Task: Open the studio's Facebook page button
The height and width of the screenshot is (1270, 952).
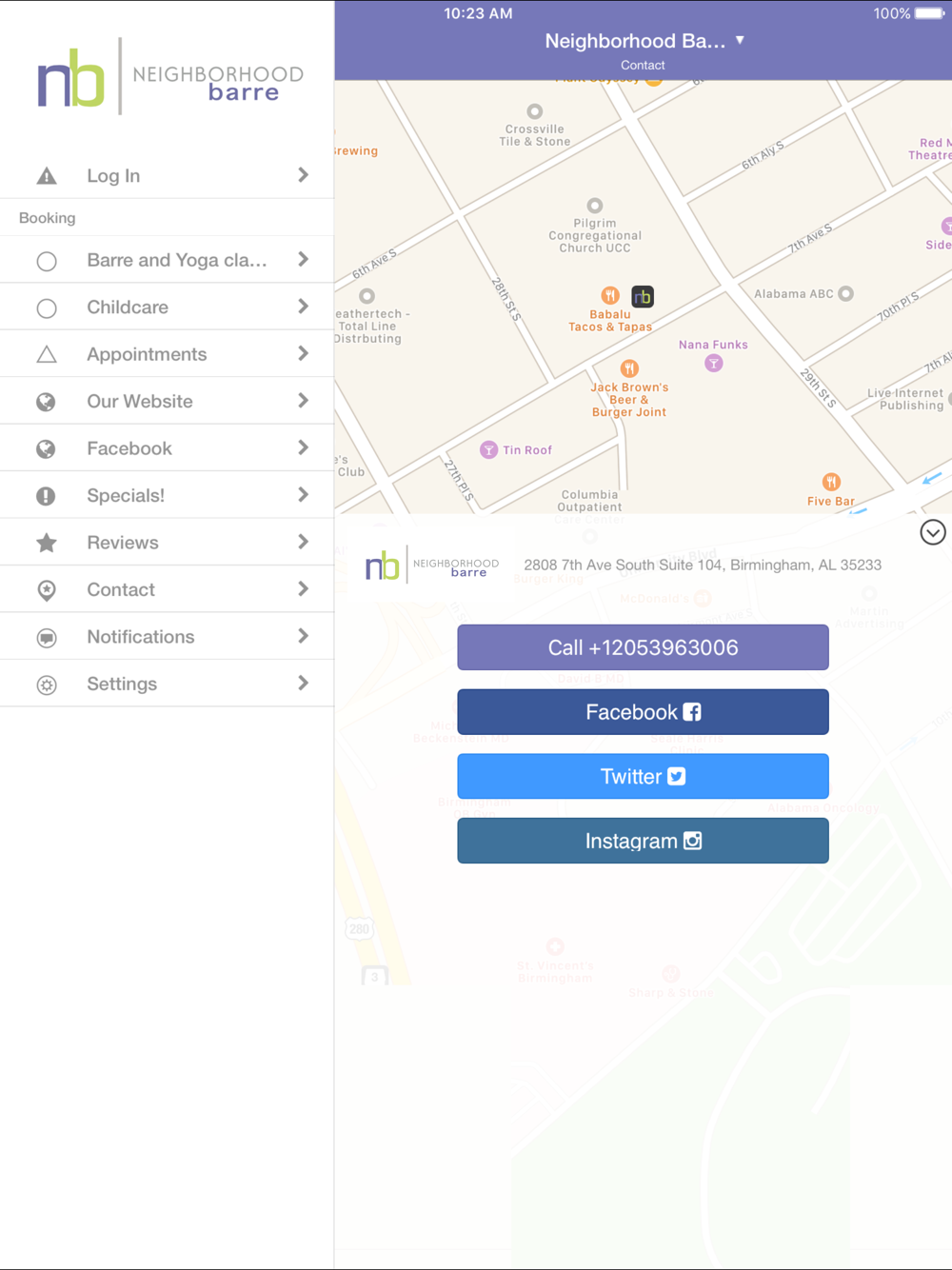Action: point(643,712)
